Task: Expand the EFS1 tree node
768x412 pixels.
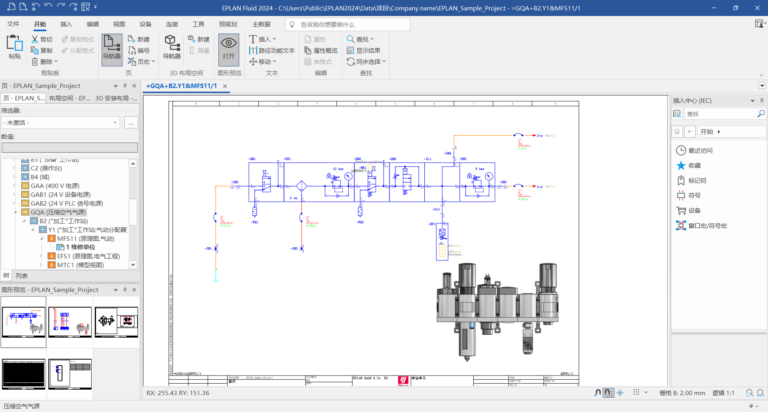Action: click(41, 256)
